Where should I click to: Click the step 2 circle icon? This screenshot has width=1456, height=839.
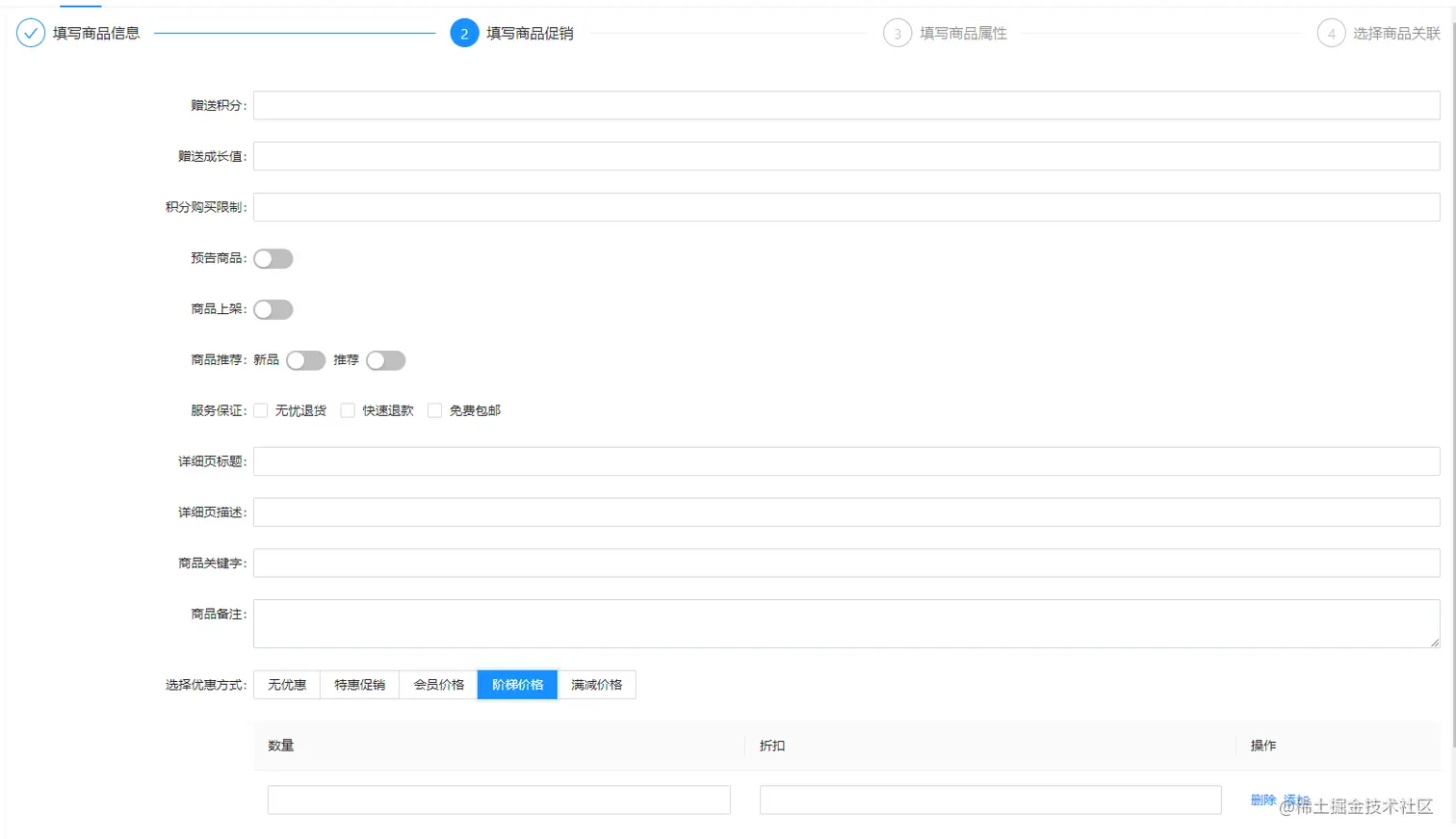[464, 33]
